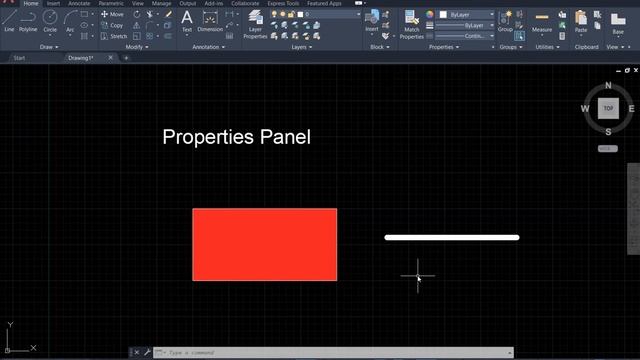Switch to the Start file tab
The width and height of the screenshot is (640, 360).
[19, 58]
